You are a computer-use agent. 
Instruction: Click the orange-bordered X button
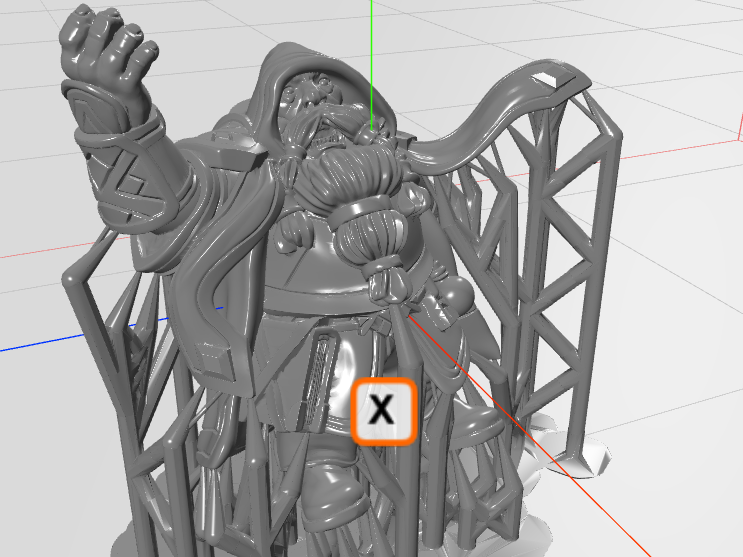[x=382, y=411]
